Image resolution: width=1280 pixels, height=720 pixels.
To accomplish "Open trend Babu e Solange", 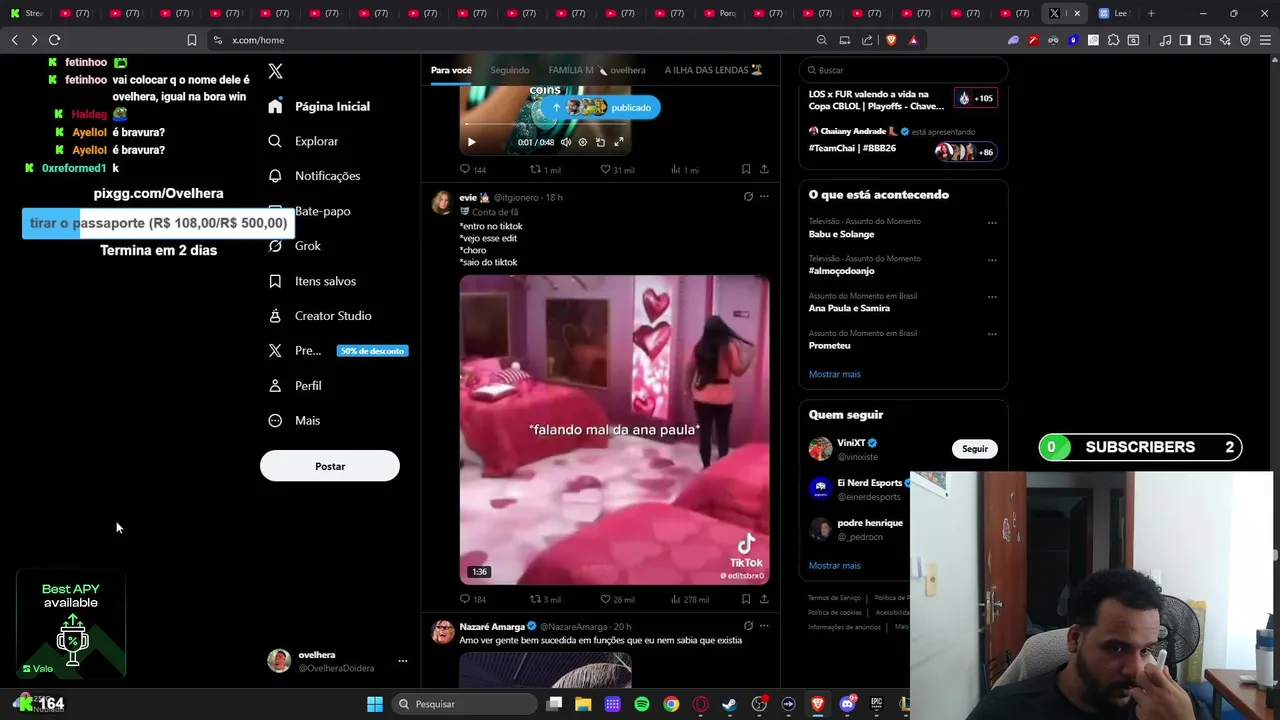I will [841, 234].
